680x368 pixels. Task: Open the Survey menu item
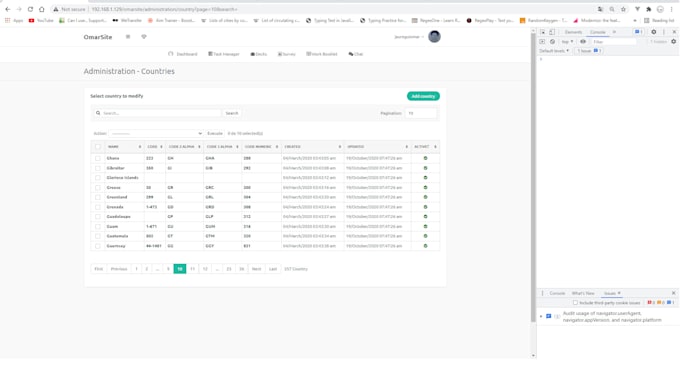point(287,54)
